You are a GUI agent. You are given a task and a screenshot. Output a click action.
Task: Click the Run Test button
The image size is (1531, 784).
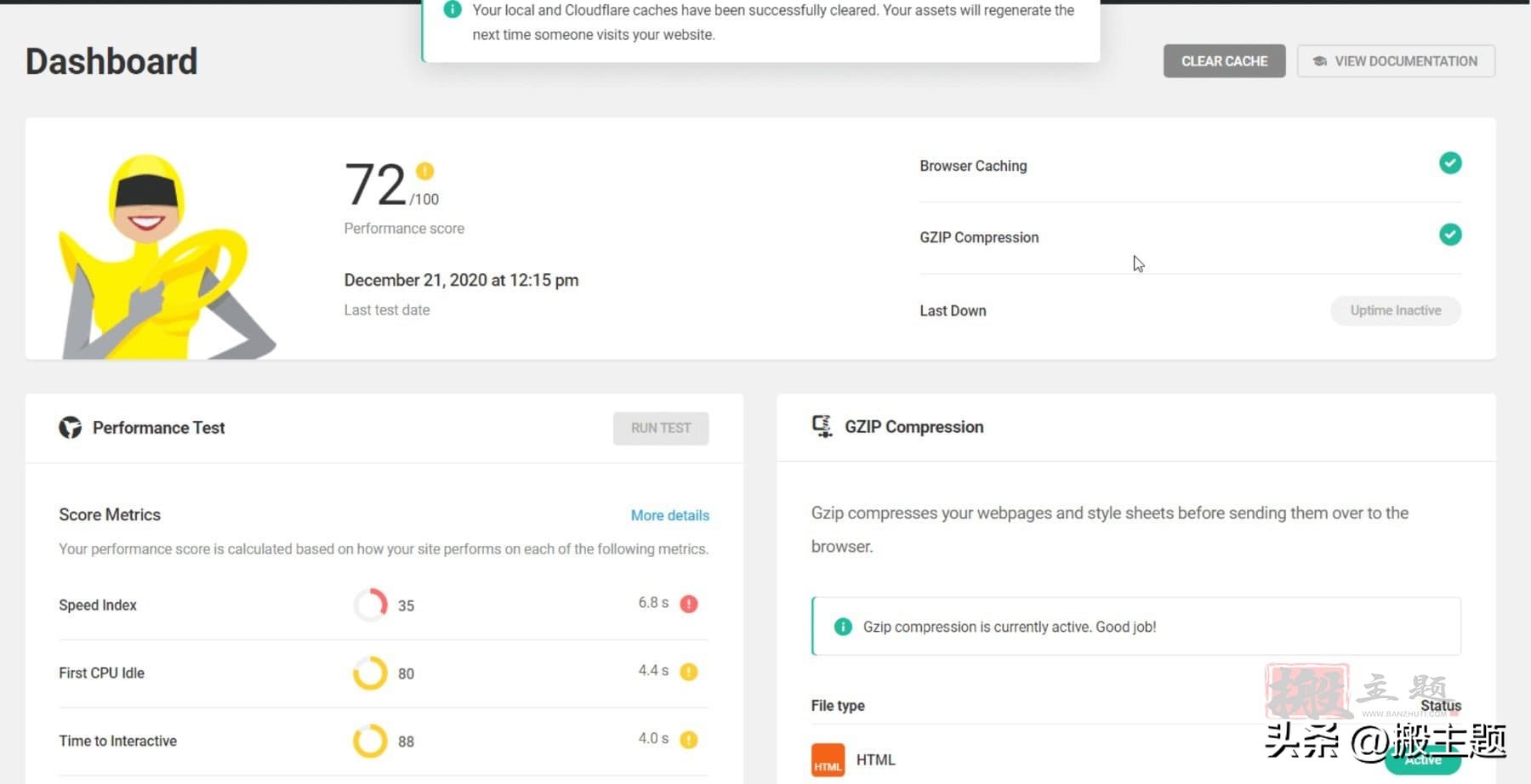coord(660,428)
